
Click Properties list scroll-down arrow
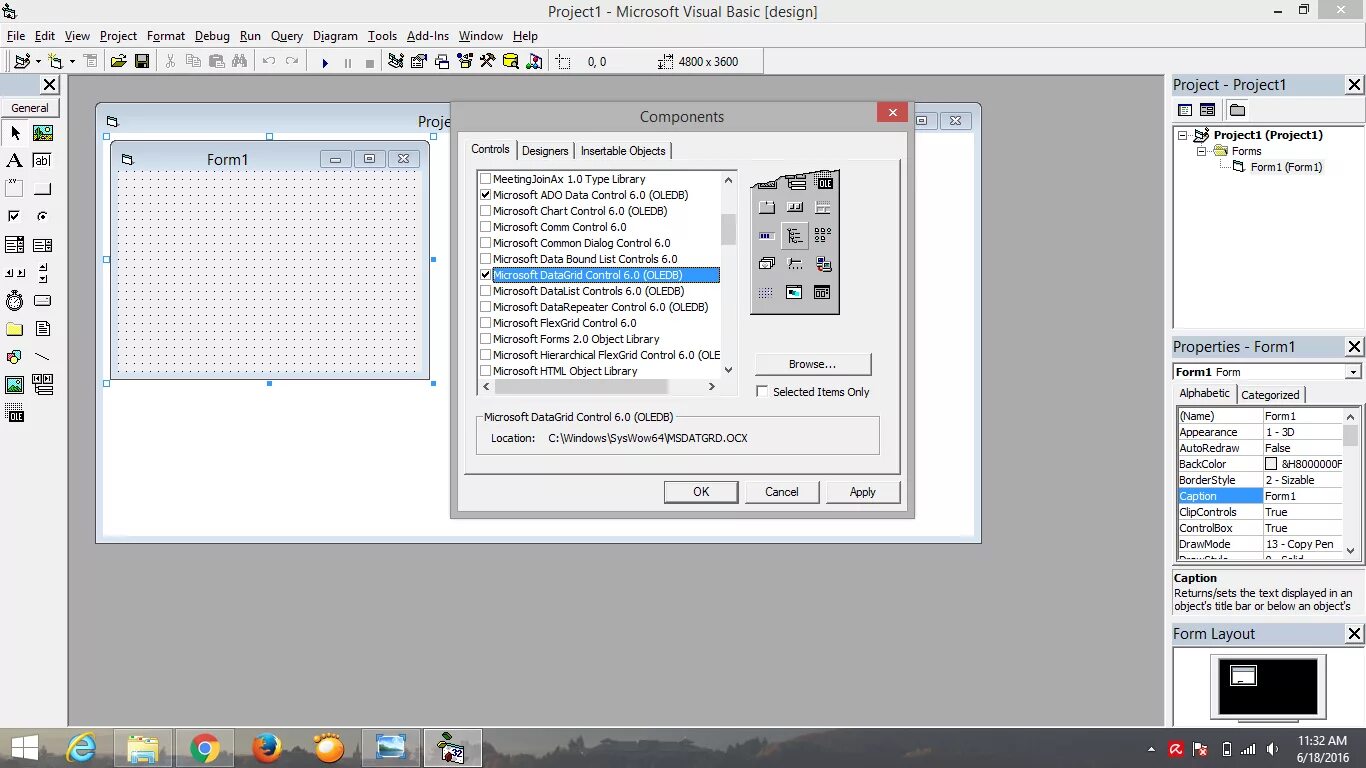(x=1351, y=550)
